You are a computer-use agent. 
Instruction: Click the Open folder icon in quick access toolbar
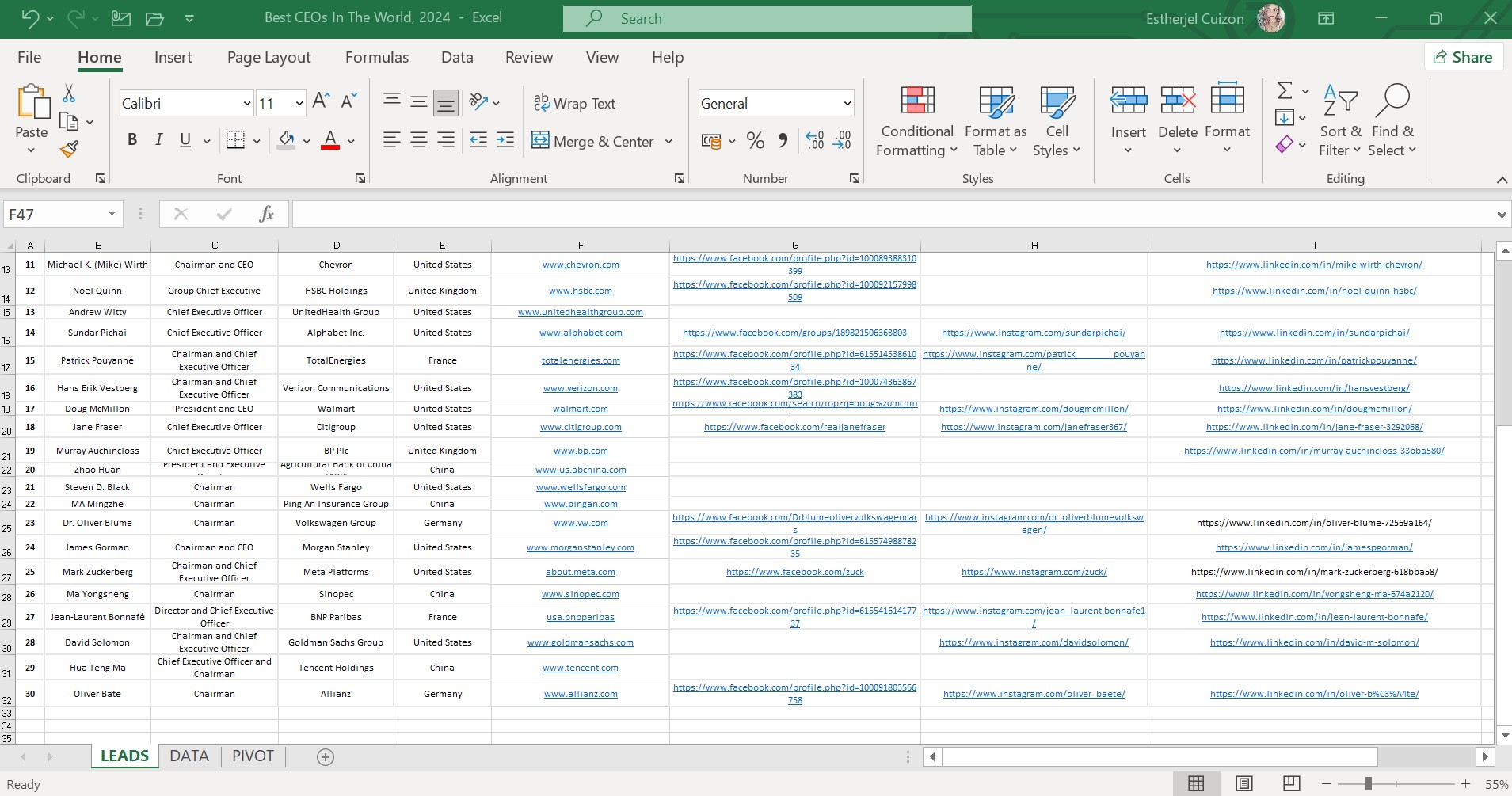coord(154,18)
